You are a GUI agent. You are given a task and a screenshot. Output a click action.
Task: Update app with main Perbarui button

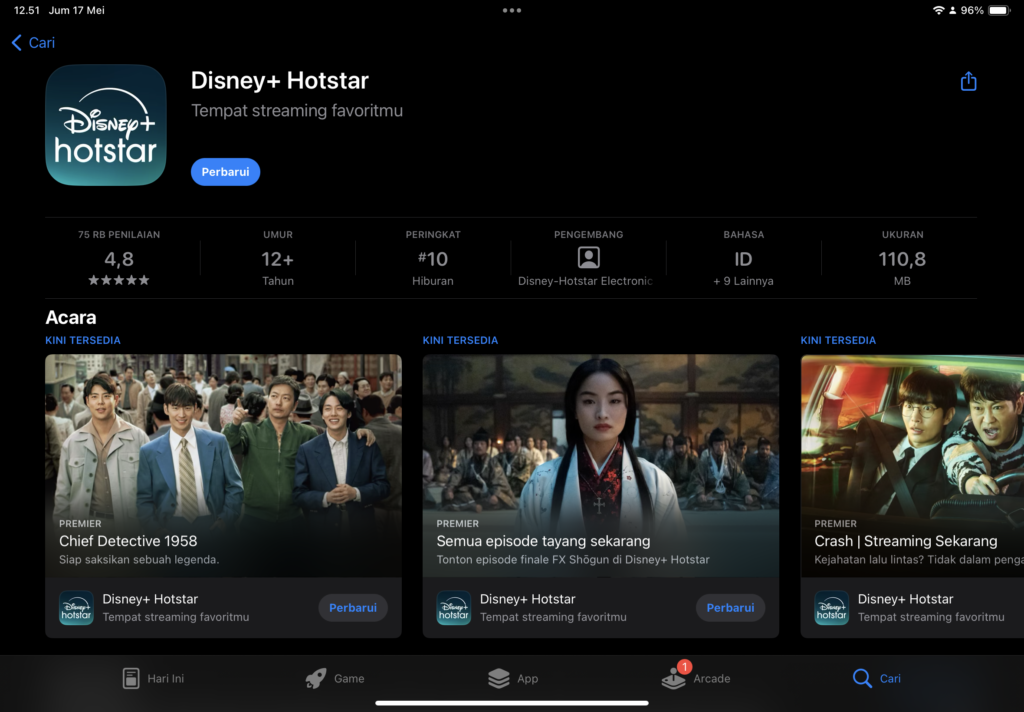[x=225, y=172]
